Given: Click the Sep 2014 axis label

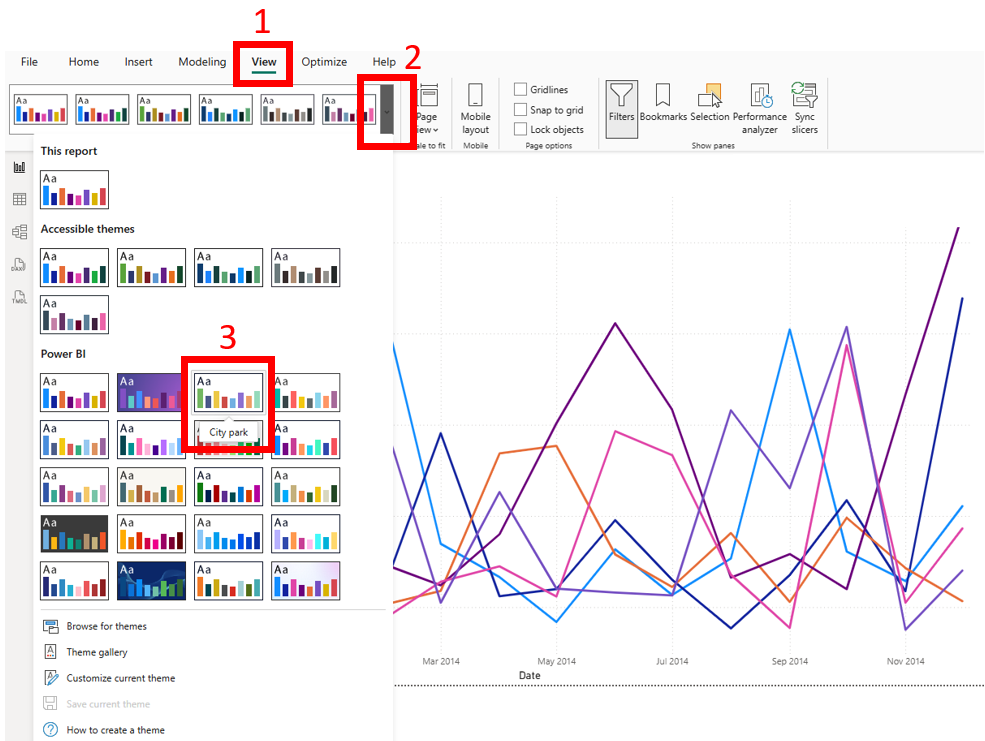Looking at the screenshot, I should 790,661.
